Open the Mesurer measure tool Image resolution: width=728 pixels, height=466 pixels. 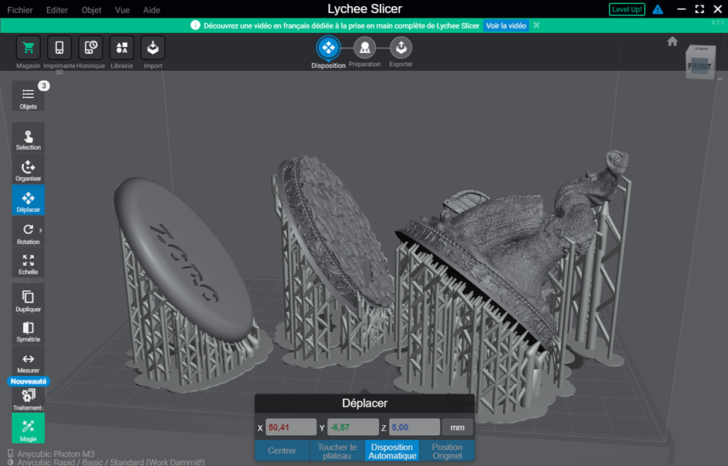pyautogui.click(x=28, y=362)
